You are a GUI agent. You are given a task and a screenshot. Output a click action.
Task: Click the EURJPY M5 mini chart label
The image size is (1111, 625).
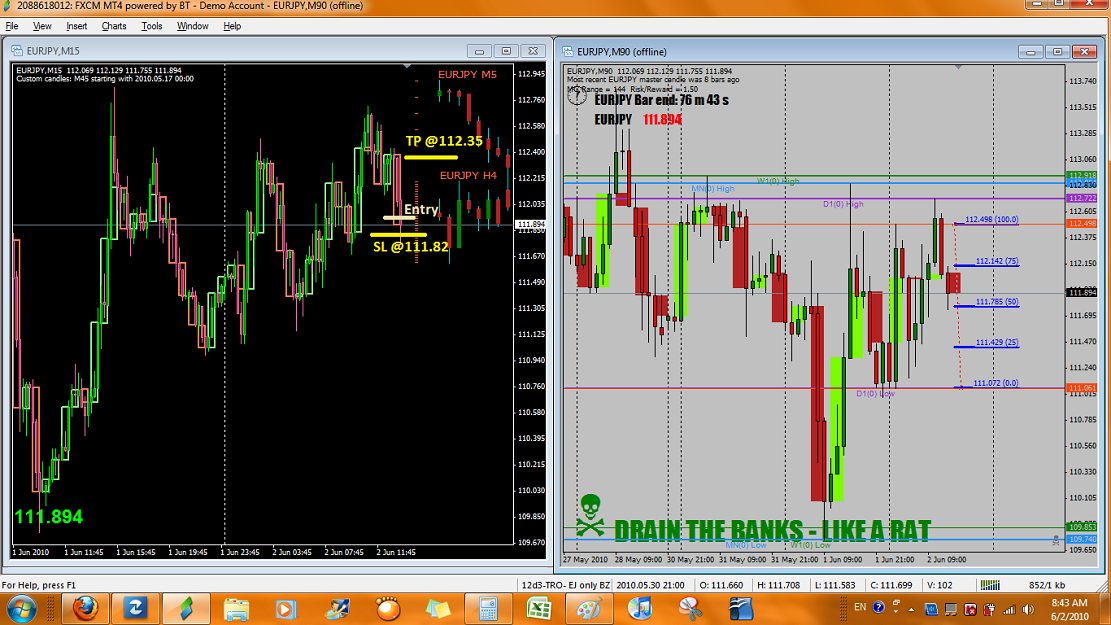(467, 74)
